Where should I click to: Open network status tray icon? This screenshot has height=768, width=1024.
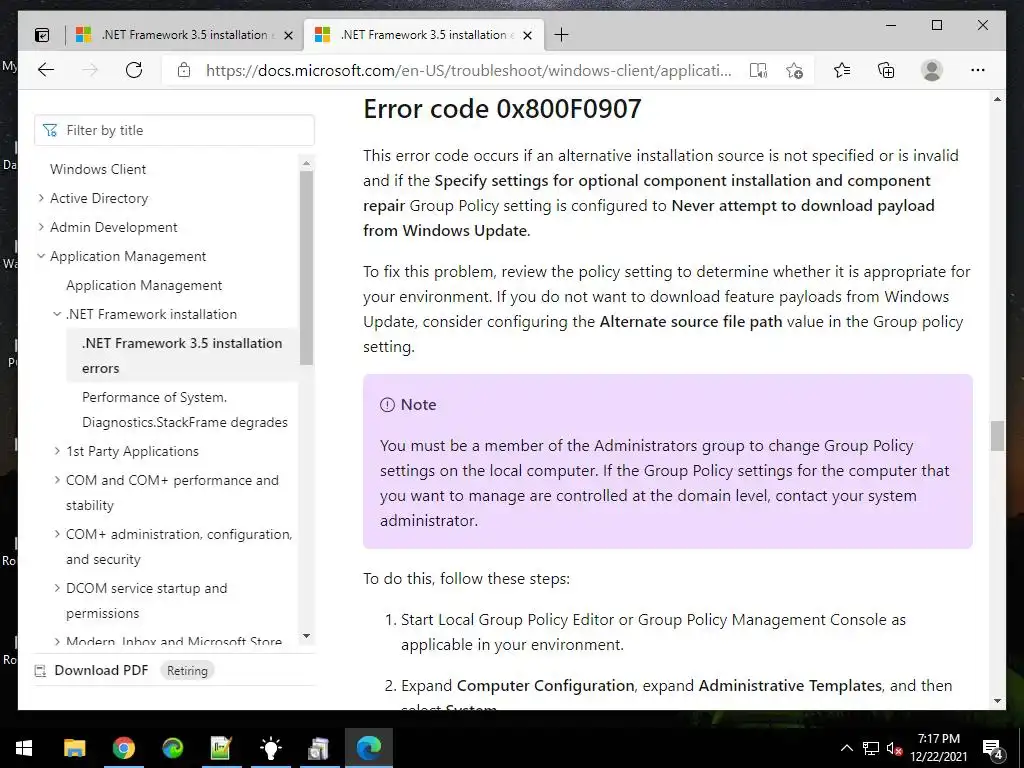(x=871, y=748)
